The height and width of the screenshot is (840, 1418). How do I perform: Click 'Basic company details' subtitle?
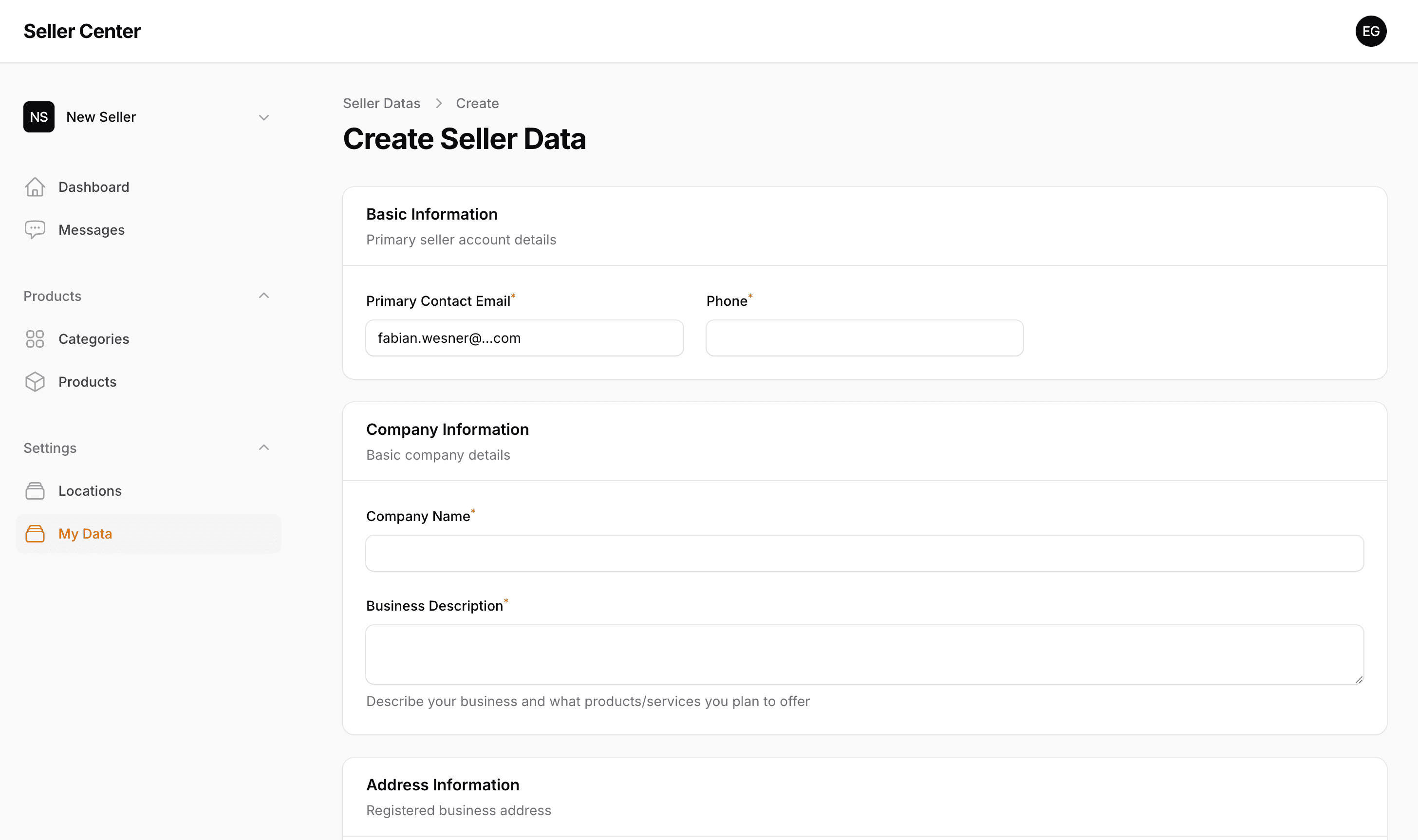(438, 455)
